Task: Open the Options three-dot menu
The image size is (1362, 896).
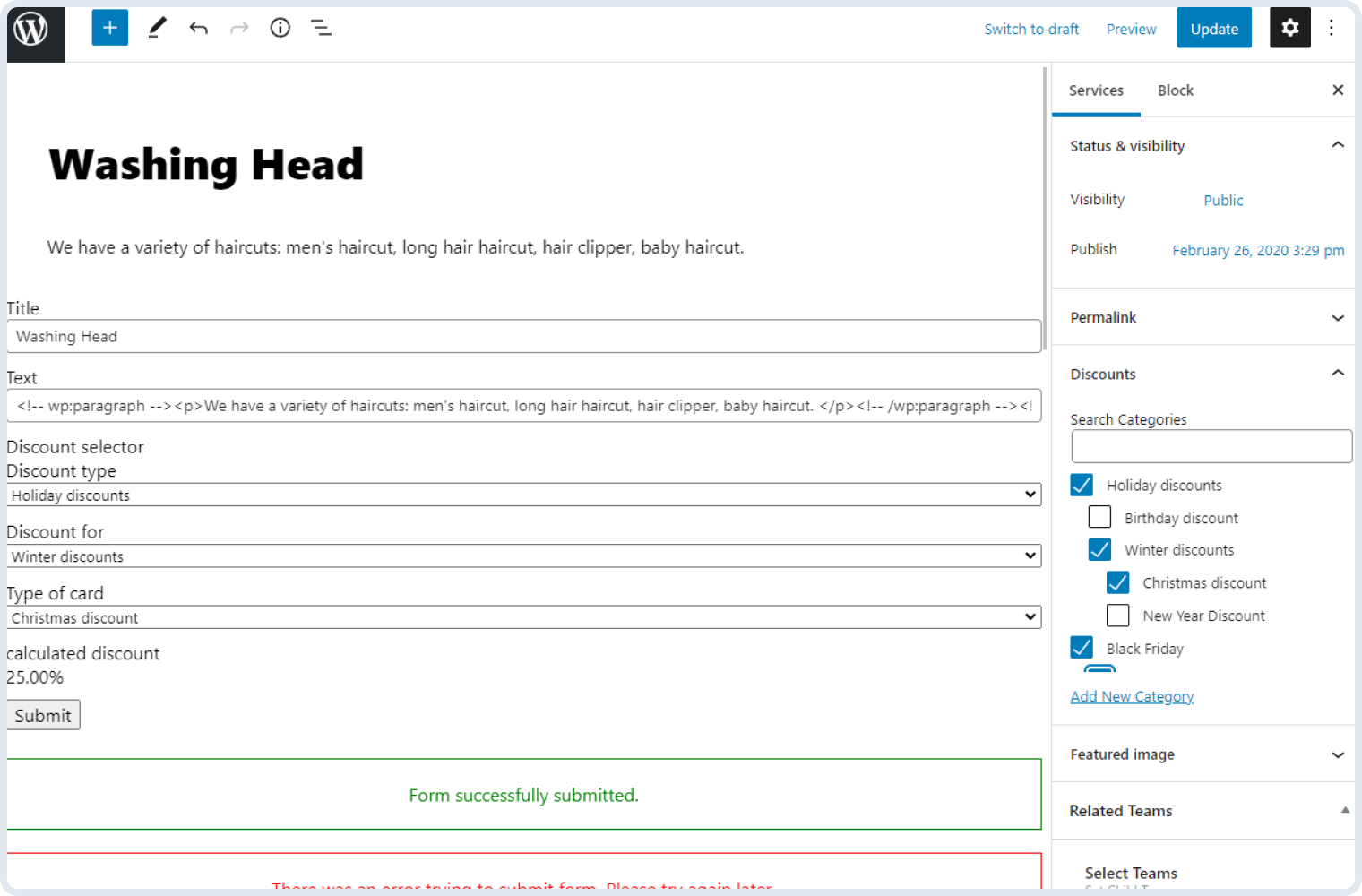Action: pyautogui.click(x=1332, y=28)
